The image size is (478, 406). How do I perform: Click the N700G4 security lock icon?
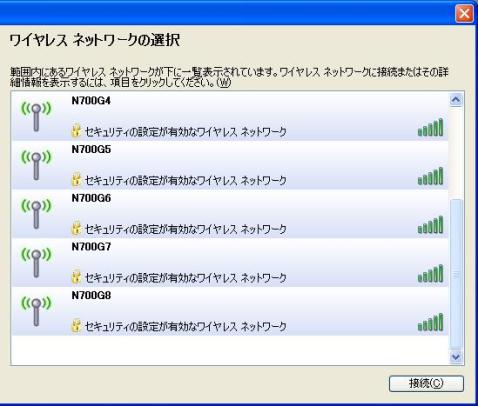[76, 131]
